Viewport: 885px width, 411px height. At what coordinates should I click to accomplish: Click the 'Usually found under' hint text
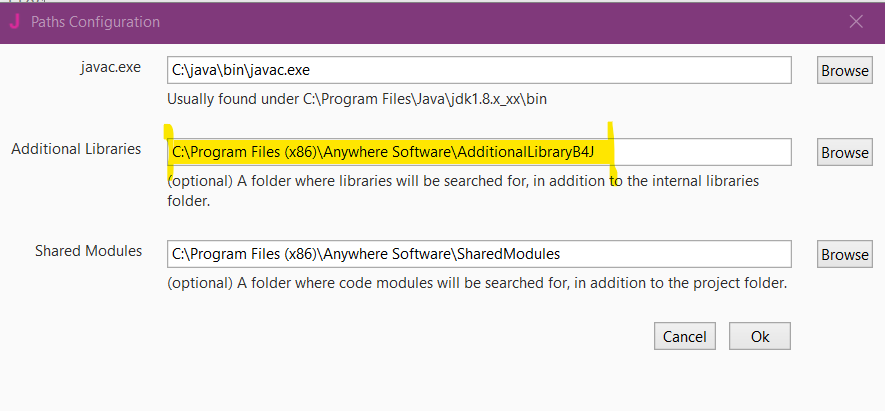(357, 99)
